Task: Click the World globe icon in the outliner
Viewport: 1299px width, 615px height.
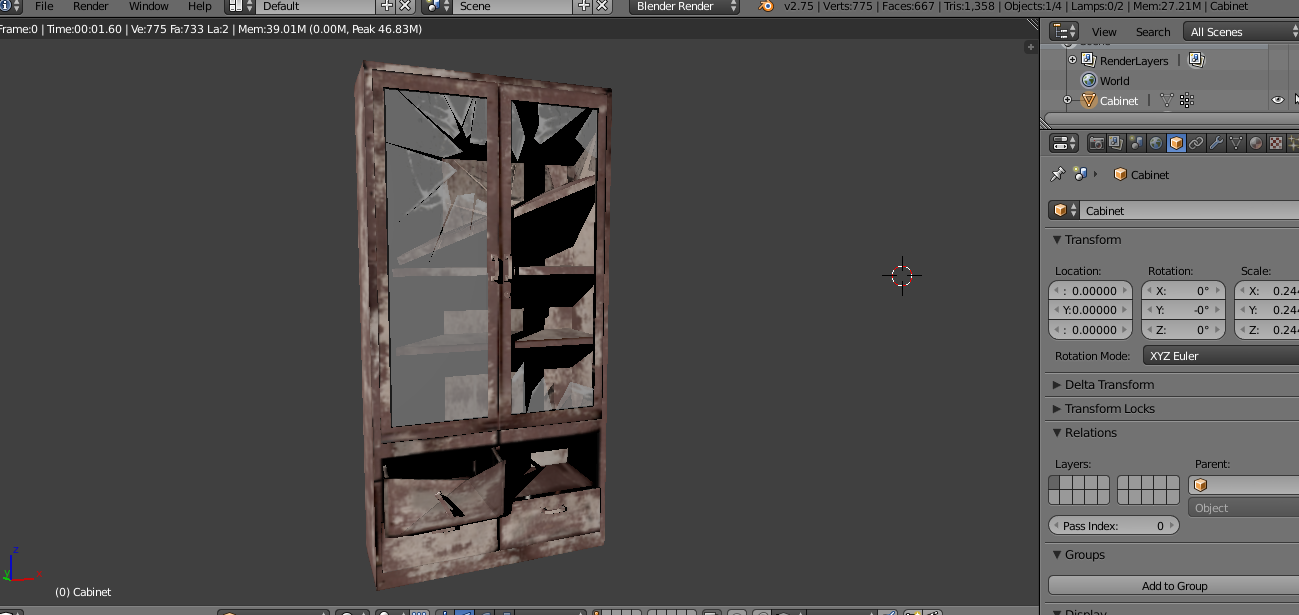Action: (x=1089, y=80)
